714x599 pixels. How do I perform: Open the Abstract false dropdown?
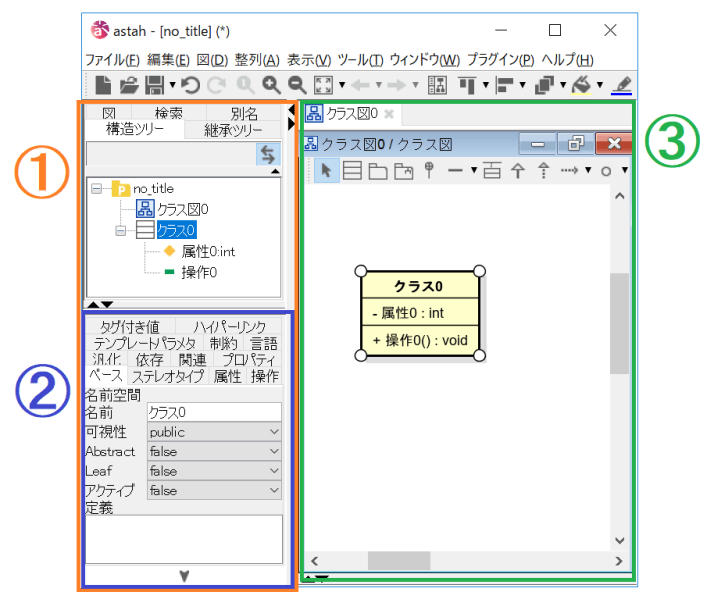(x=214, y=451)
